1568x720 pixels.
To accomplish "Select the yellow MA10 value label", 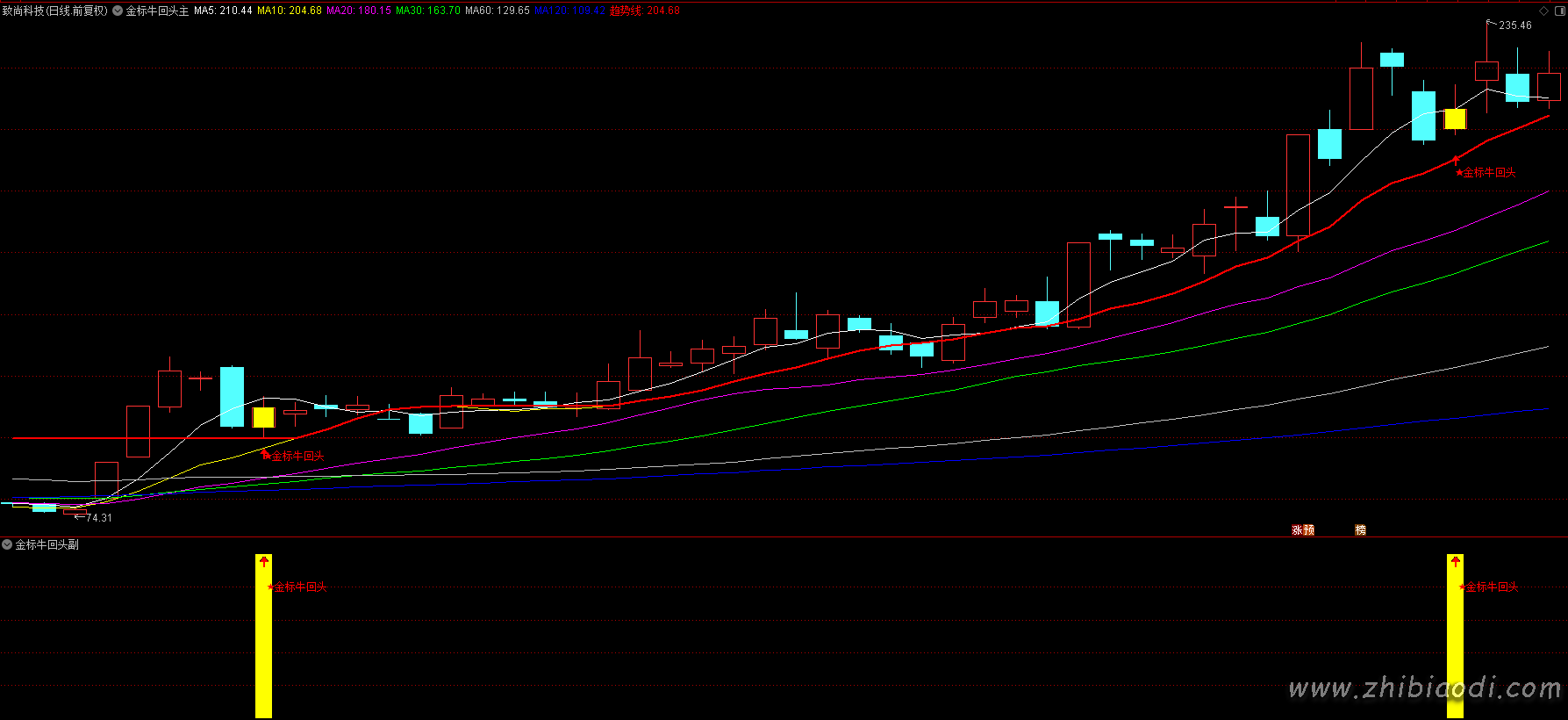I will 289,11.
